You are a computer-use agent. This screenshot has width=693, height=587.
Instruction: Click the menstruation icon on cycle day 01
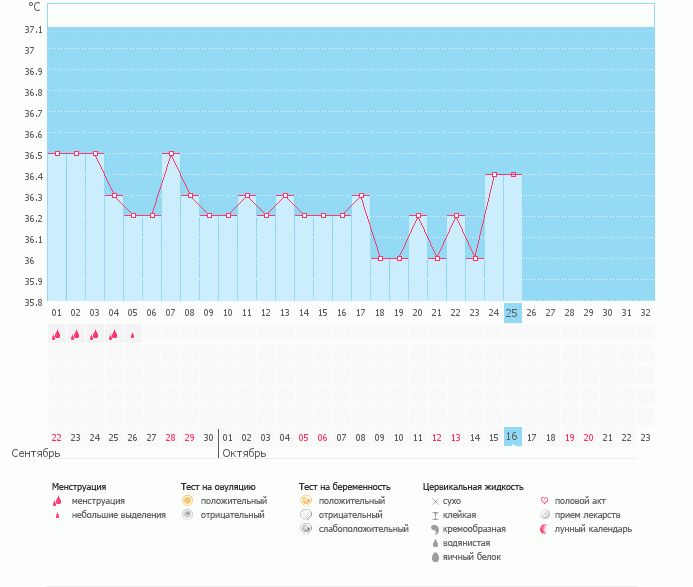[x=56, y=335]
